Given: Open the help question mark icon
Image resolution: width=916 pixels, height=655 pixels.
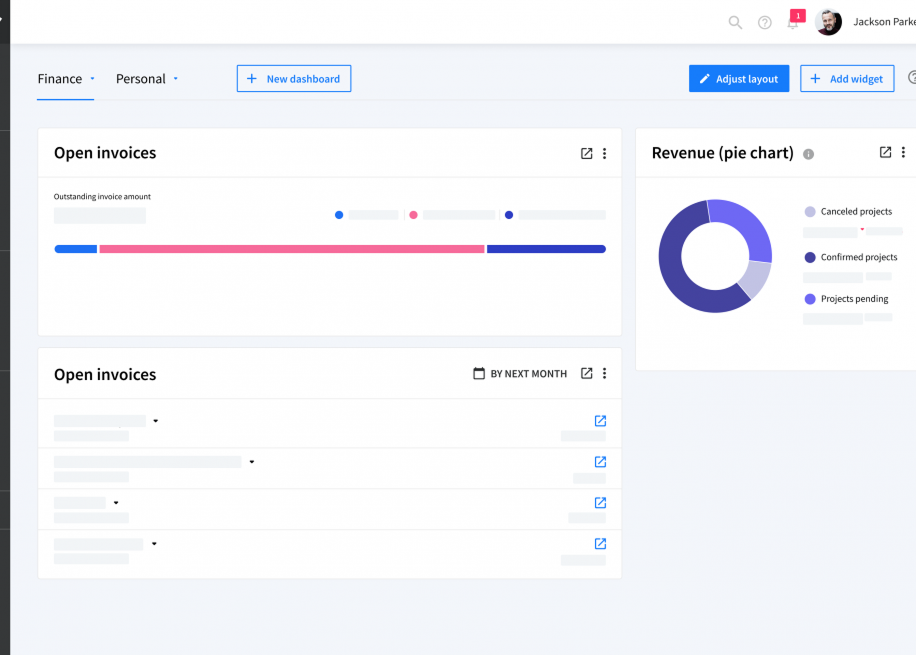Looking at the screenshot, I should tap(765, 23).
